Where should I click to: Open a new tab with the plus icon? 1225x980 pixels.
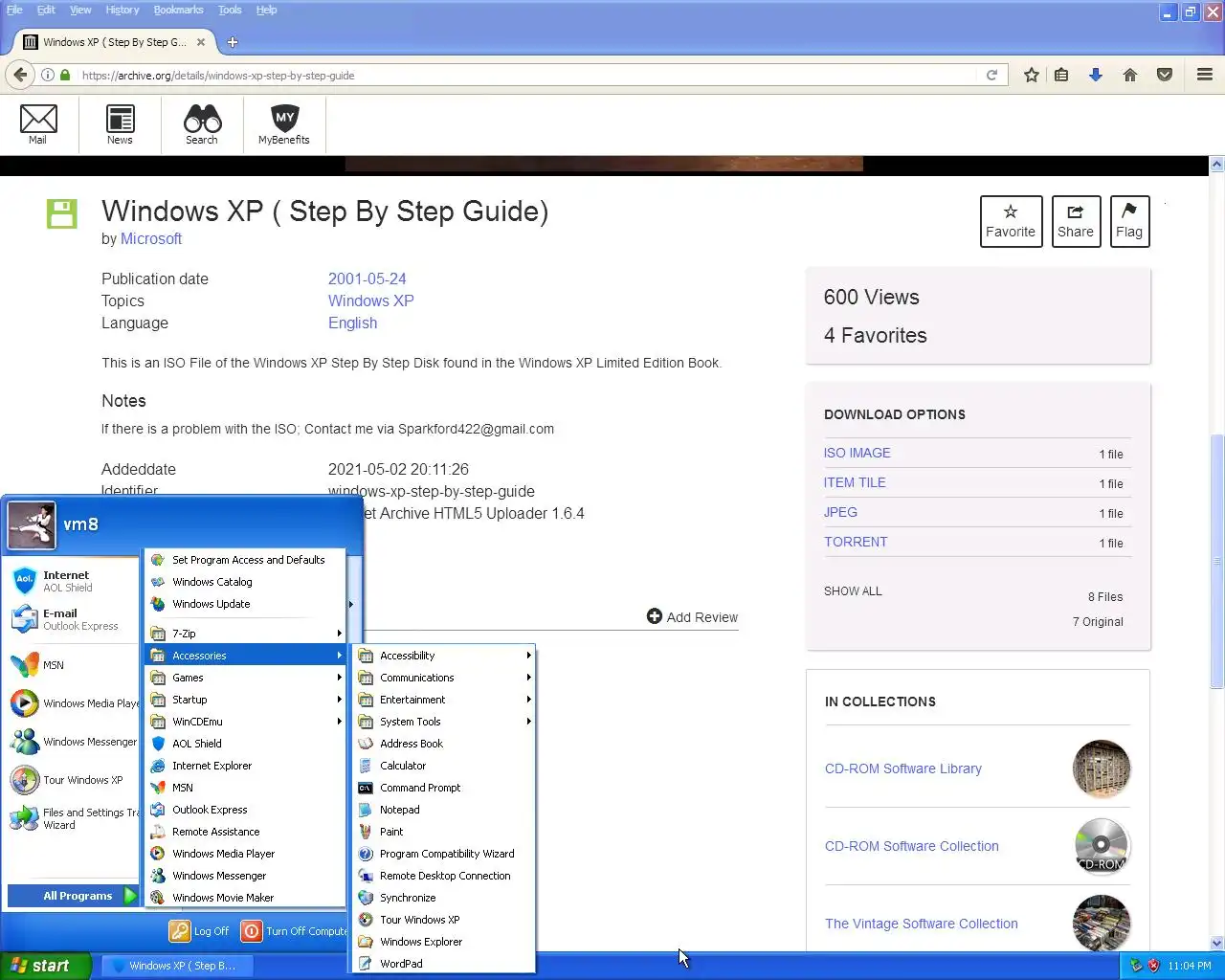pos(232,42)
